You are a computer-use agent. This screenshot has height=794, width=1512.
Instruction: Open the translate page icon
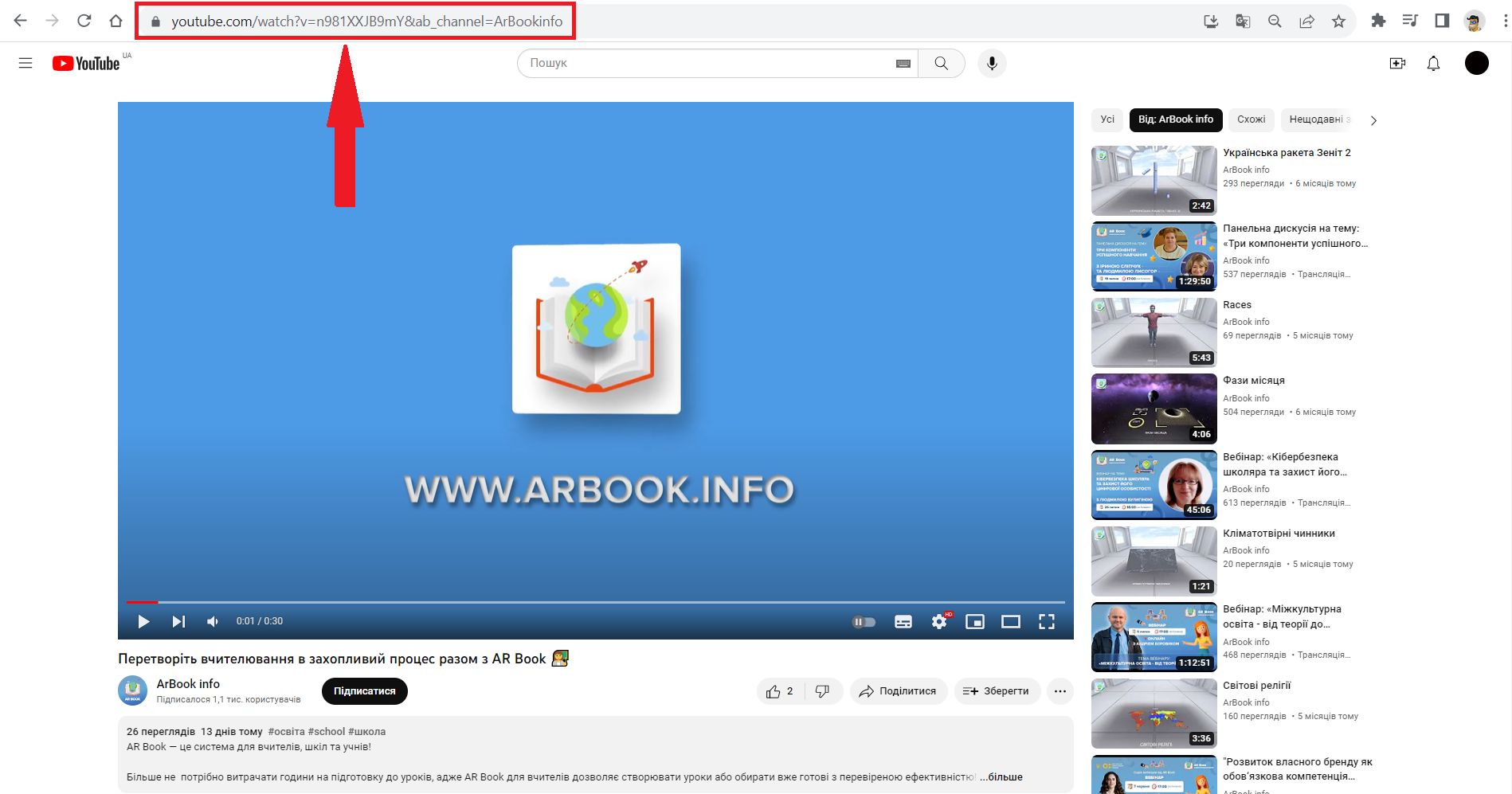point(1243,22)
